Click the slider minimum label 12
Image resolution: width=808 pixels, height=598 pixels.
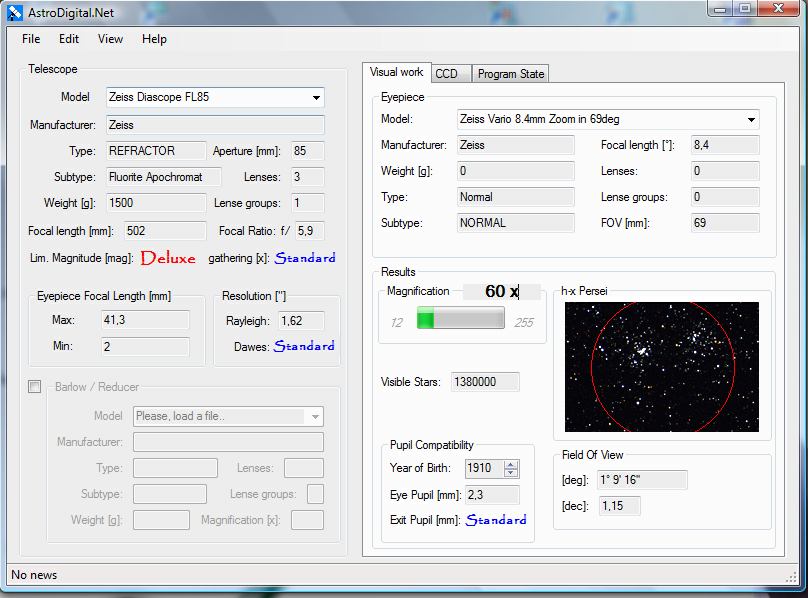click(396, 323)
